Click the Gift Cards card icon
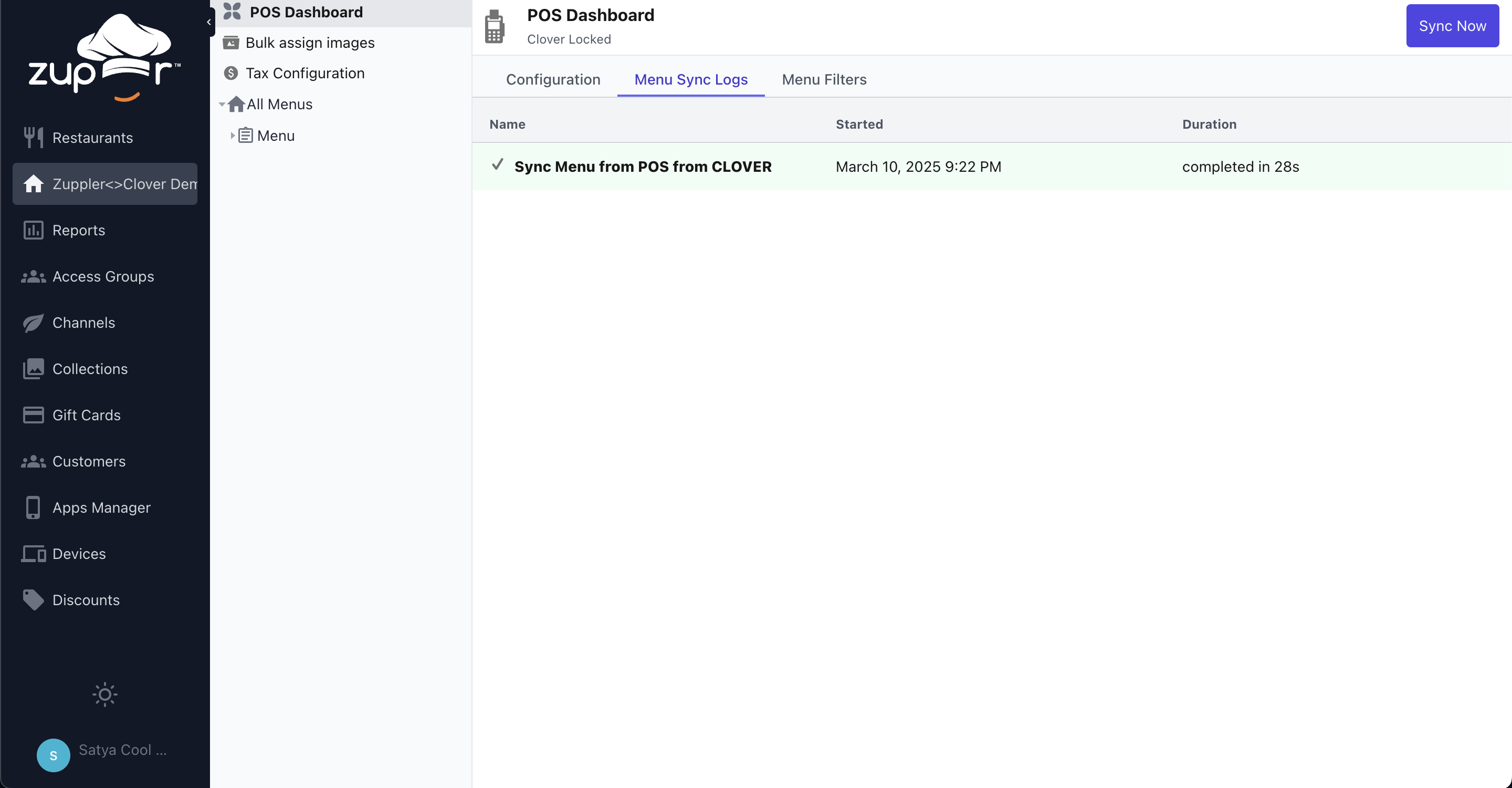Image resolution: width=1512 pixels, height=788 pixels. [33, 415]
